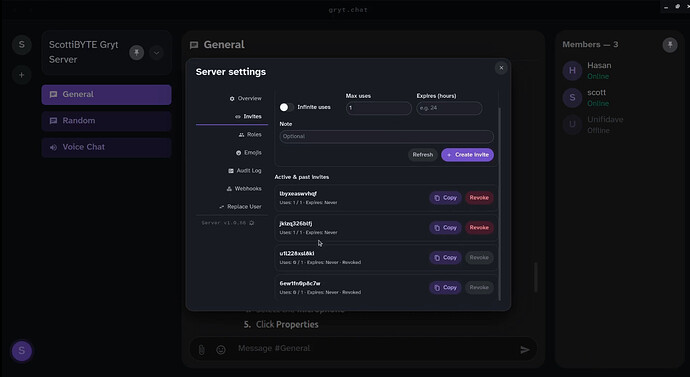The image size is (690, 377).
Task: Select the ScottiBYTE server avatar S
Action: [x=22, y=45]
